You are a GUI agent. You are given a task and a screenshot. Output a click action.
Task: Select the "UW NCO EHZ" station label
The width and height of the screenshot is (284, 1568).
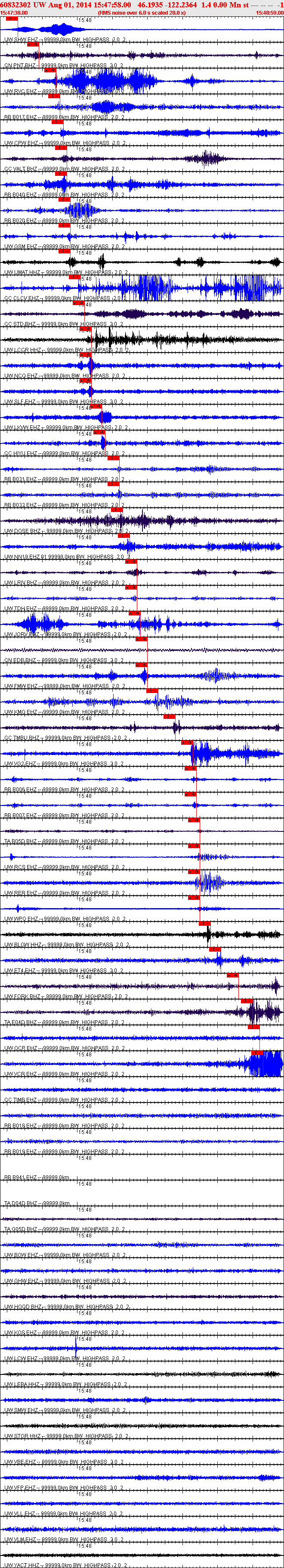click(21, 375)
